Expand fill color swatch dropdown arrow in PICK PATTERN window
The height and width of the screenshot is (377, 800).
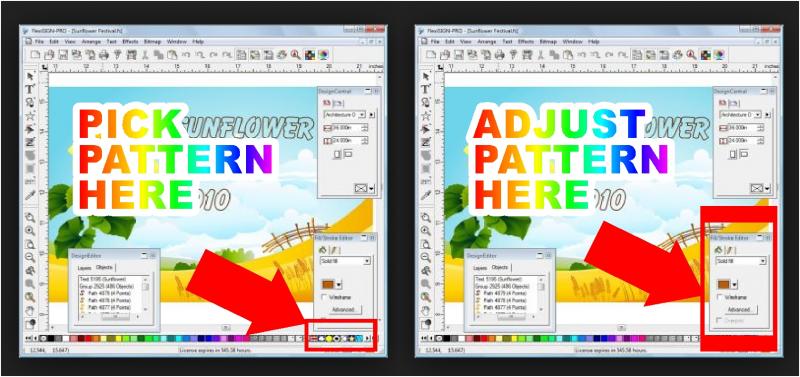[338, 284]
